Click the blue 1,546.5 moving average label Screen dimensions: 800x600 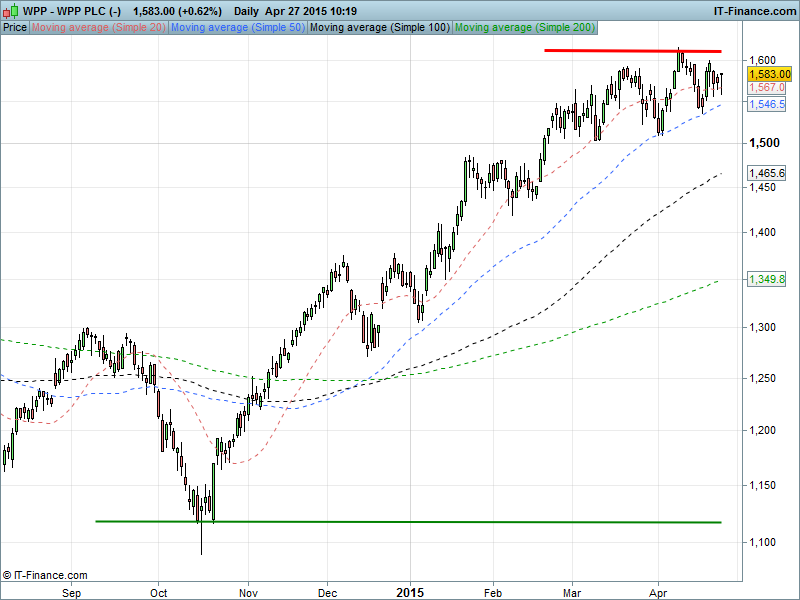tap(766, 104)
